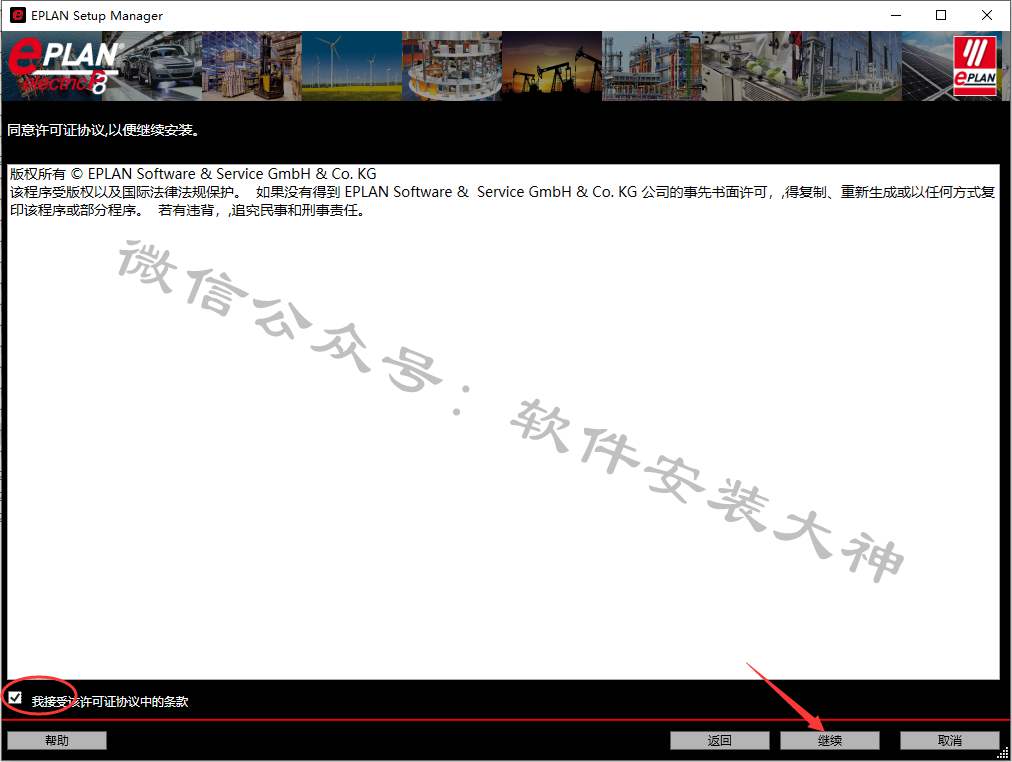This screenshot has height=762, width=1012.
Task: Click the wind turbines banner image
Action: [352, 66]
